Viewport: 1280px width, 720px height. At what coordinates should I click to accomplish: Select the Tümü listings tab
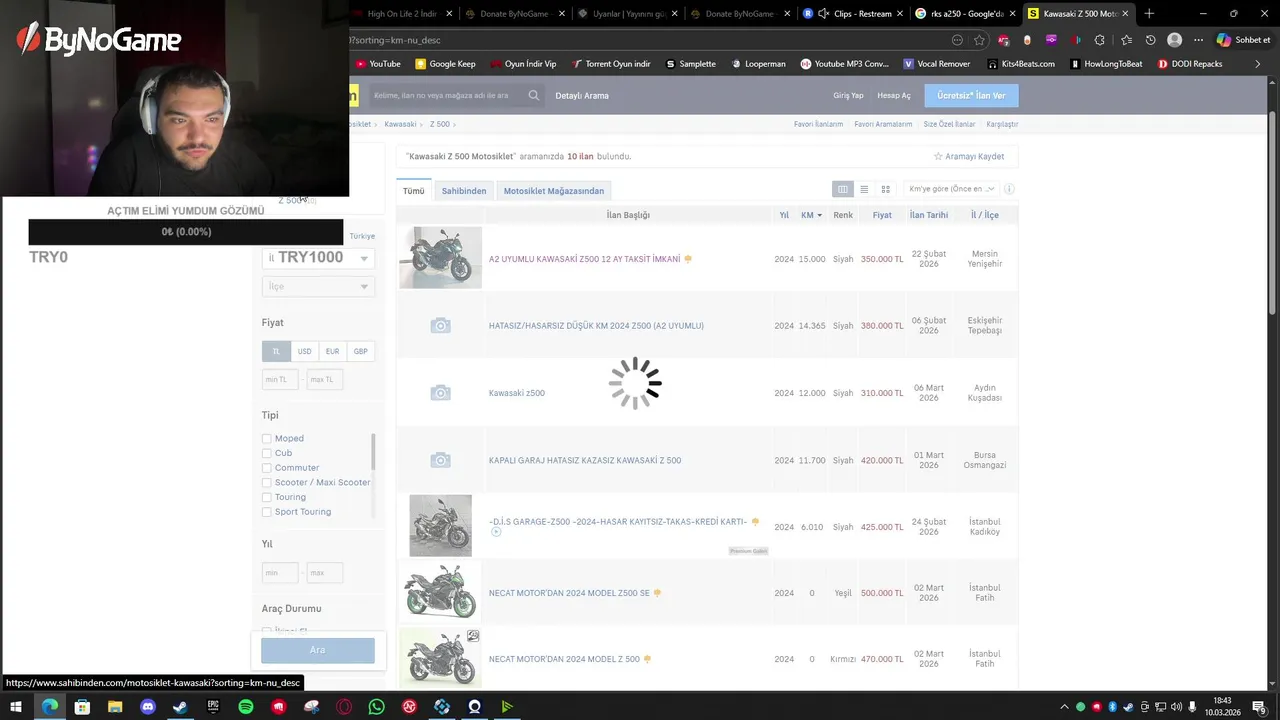[414, 190]
